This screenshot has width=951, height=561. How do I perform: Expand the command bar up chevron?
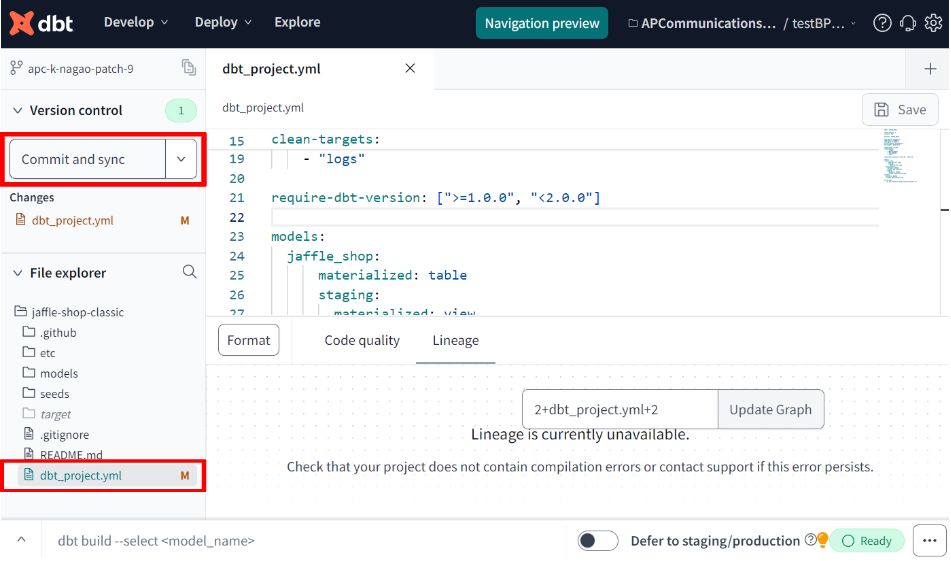tap(21, 539)
